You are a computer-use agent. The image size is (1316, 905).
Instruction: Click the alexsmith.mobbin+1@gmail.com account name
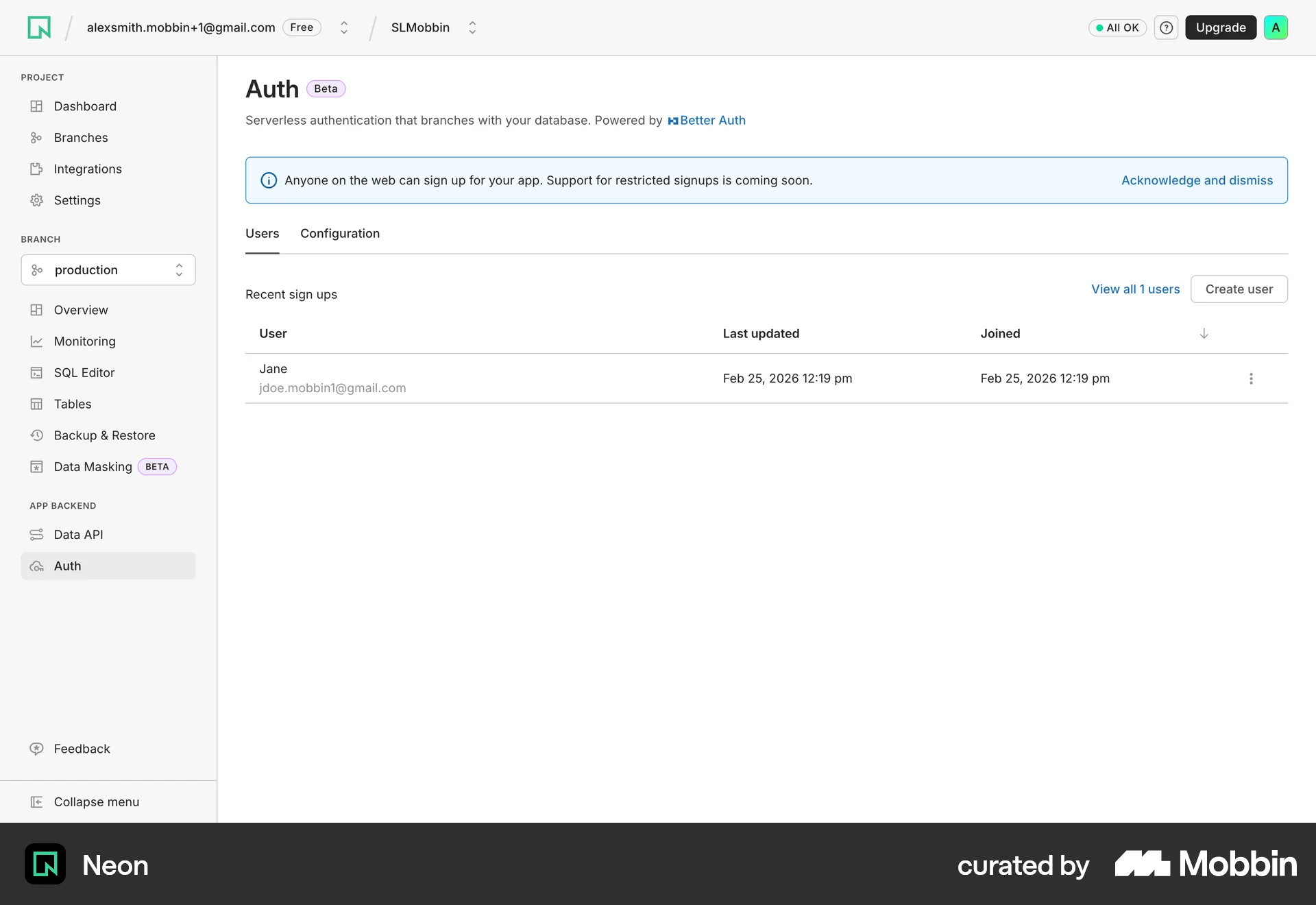(181, 27)
